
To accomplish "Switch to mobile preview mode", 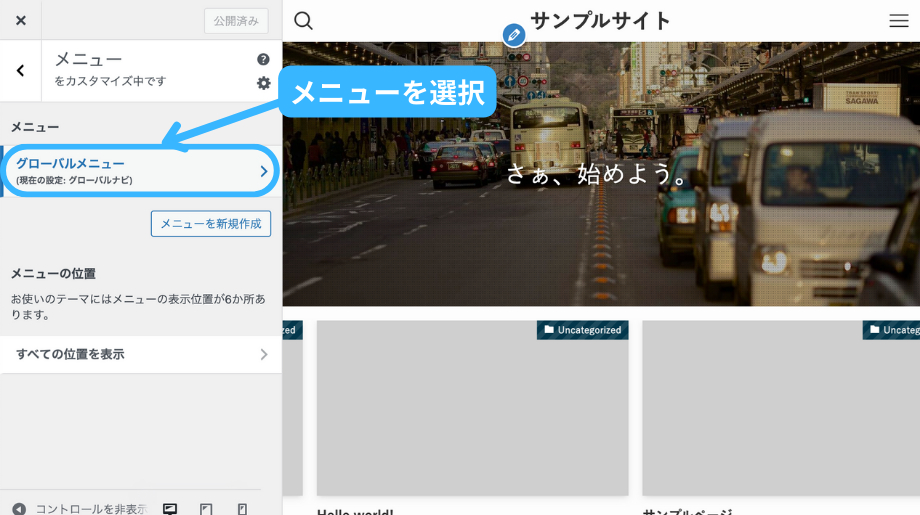I will (242, 508).
